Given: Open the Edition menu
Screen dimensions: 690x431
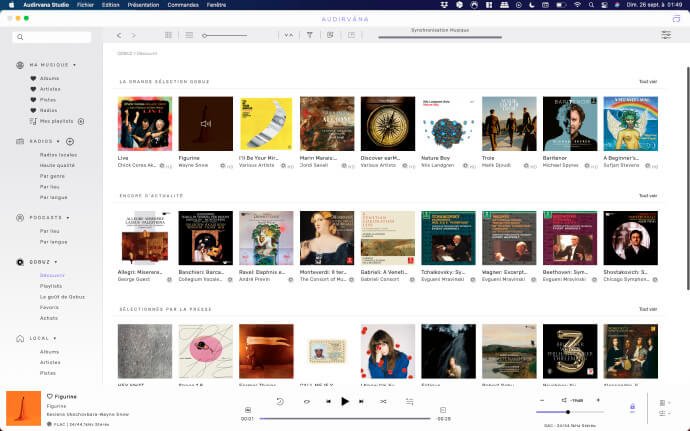Looking at the screenshot, I should [x=110, y=5].
